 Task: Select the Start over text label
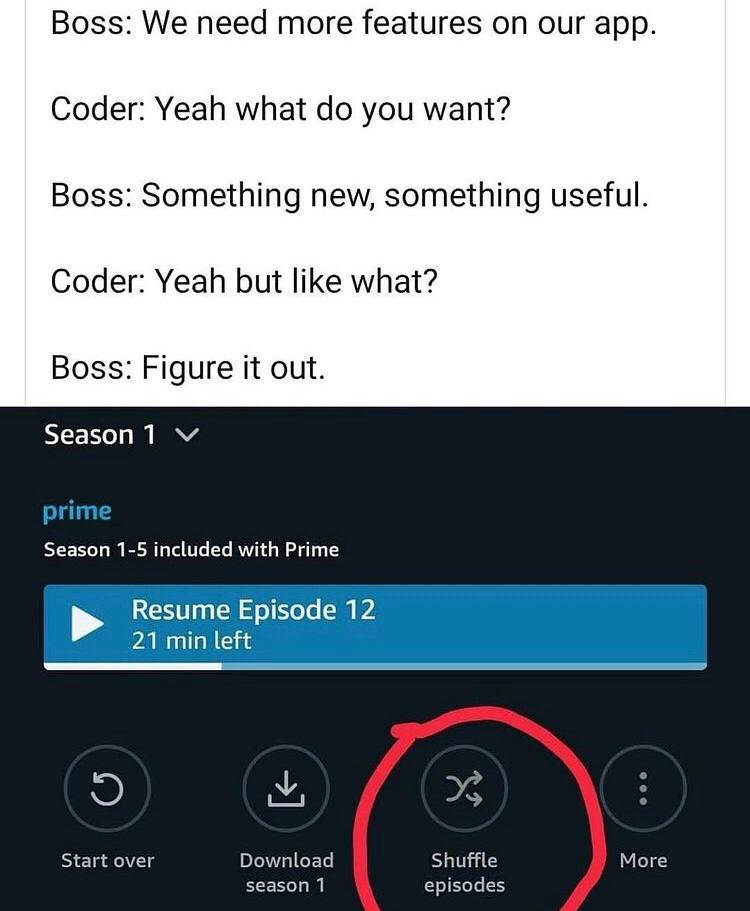pos(107,860)
